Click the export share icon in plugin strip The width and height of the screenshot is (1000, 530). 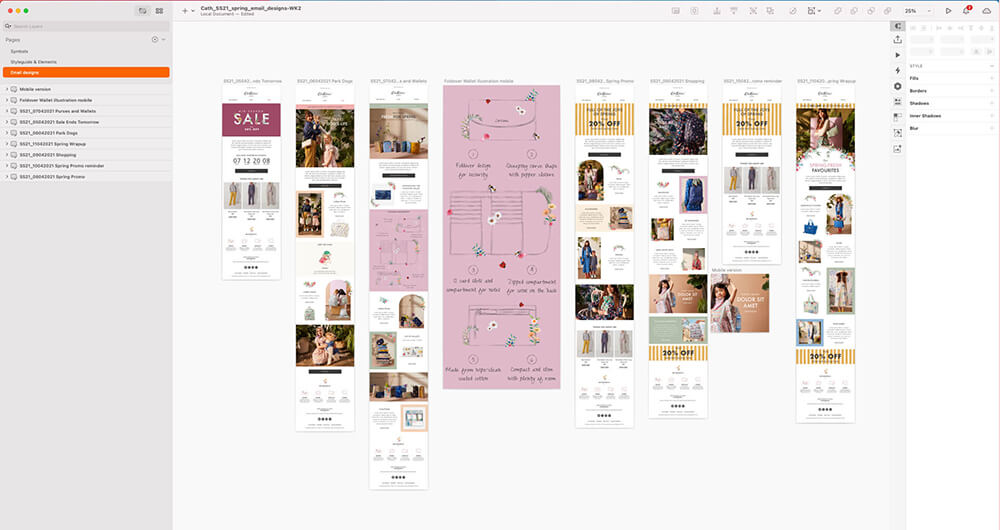pyautogui.click(x=897, y=40)
